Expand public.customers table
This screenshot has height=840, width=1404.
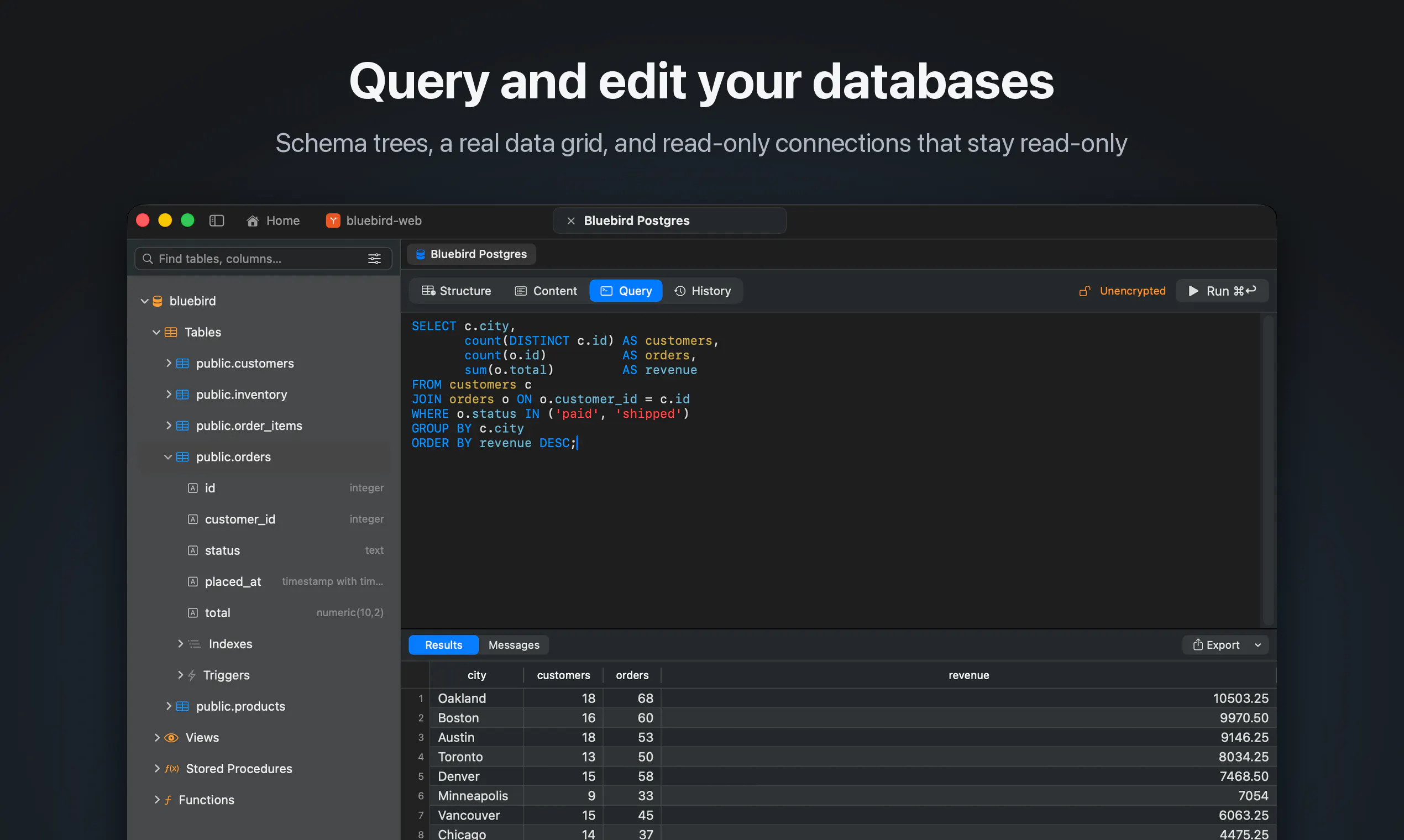(x=168, y=363)
